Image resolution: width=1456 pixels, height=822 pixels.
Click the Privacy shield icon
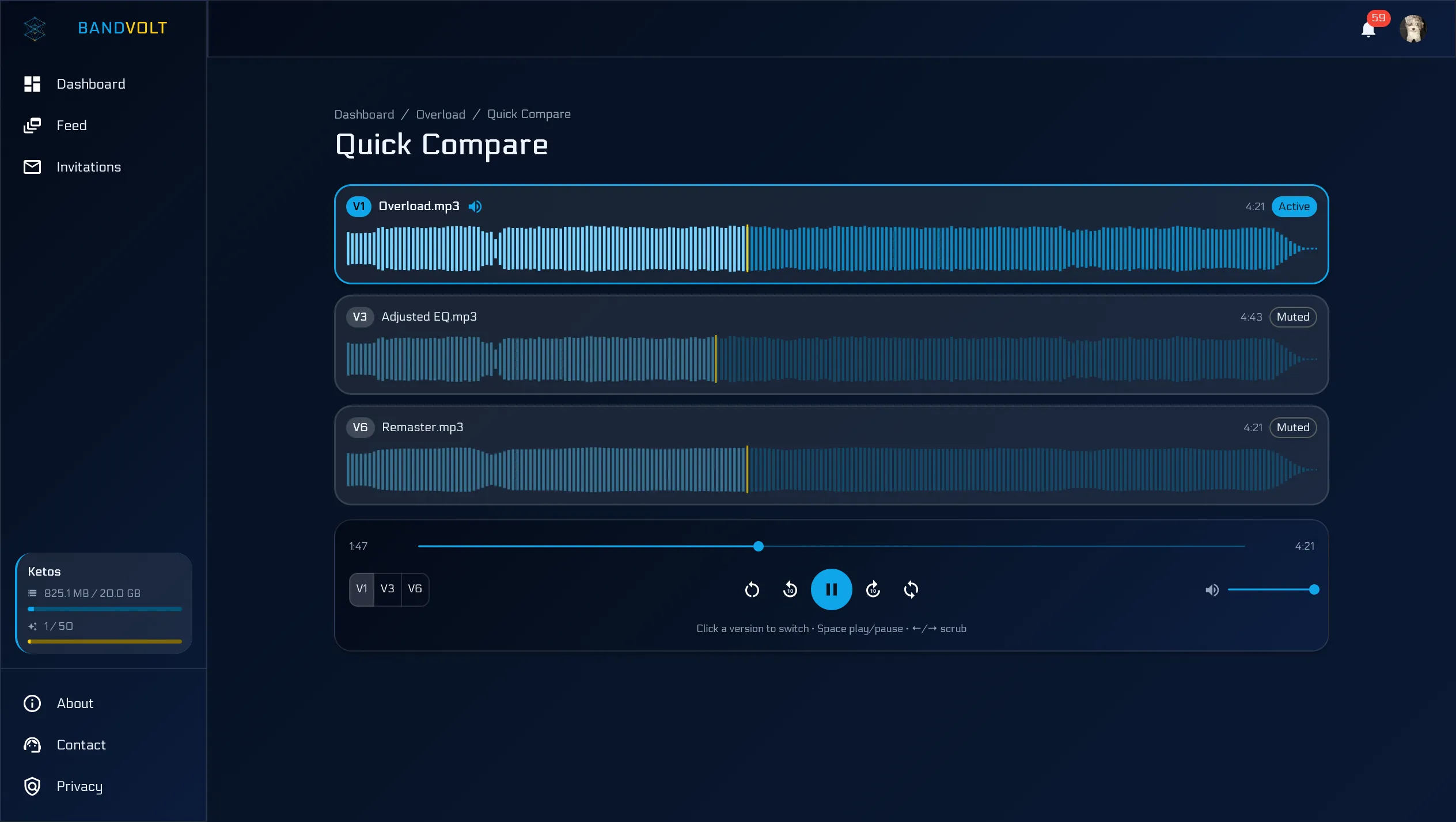coord(32,786)
